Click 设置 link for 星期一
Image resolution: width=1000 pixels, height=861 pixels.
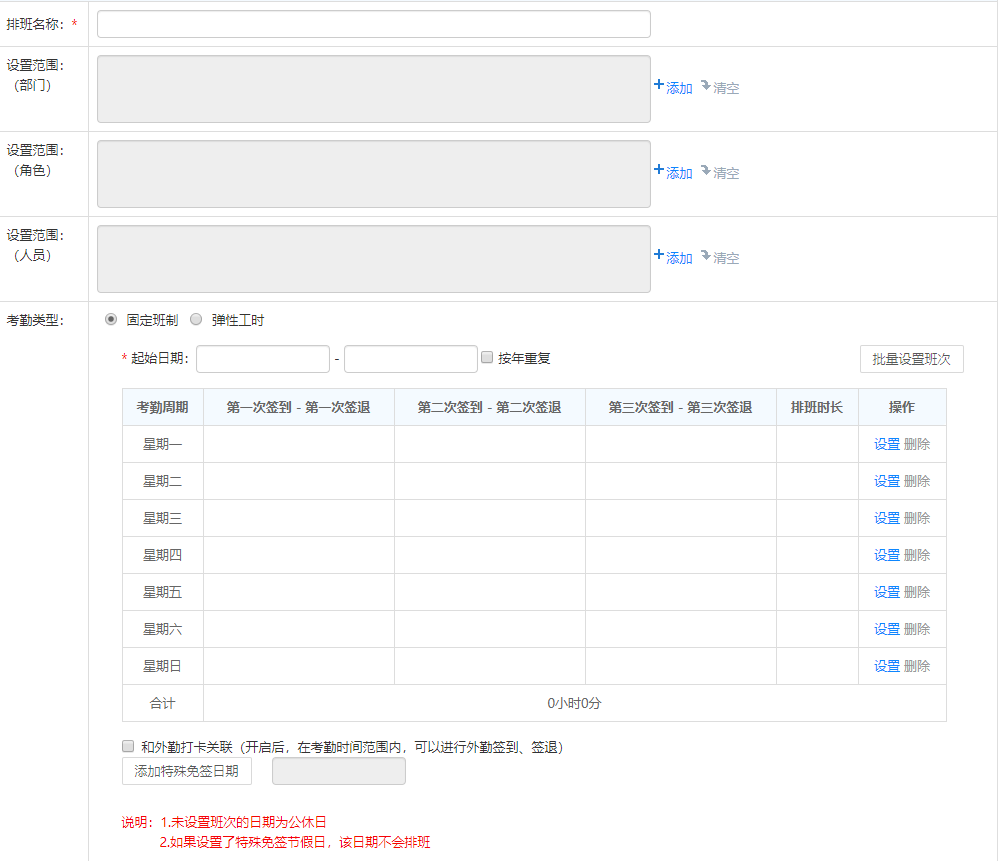point(886,444)
